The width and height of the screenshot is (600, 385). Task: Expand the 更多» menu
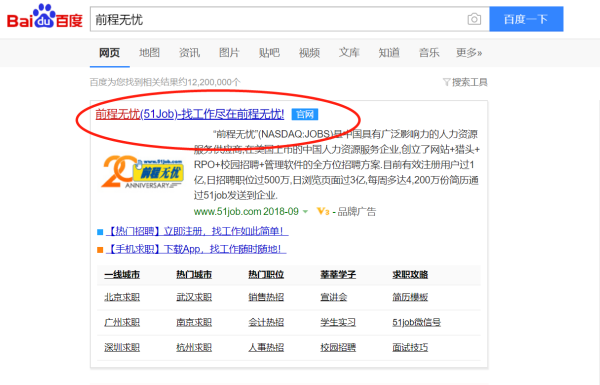click(x=469, y=52)
